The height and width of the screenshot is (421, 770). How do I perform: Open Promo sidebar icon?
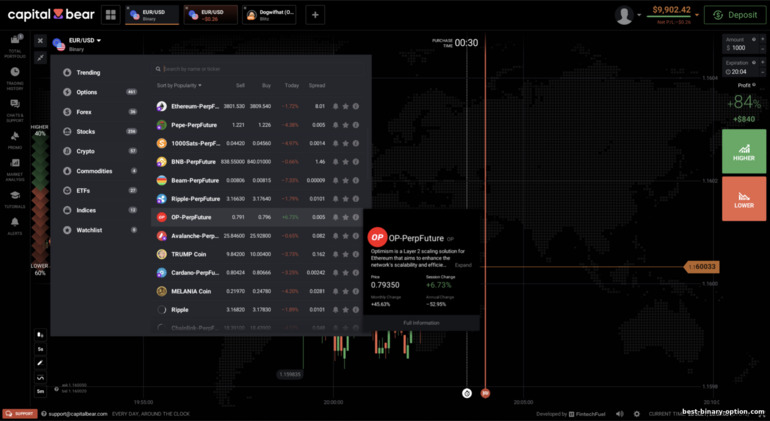(15, 140)
